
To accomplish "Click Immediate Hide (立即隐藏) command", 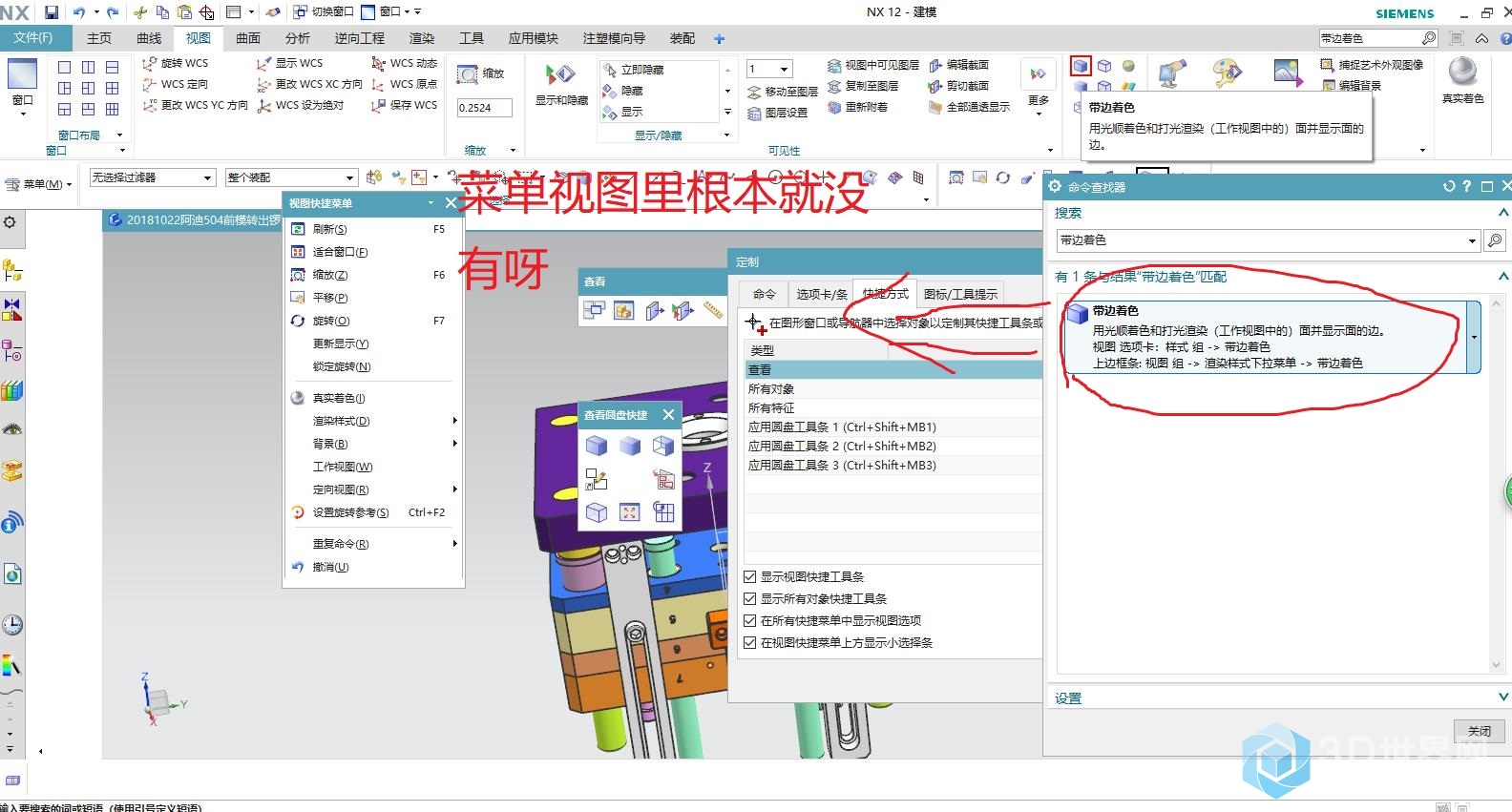I will pos(633,70).
